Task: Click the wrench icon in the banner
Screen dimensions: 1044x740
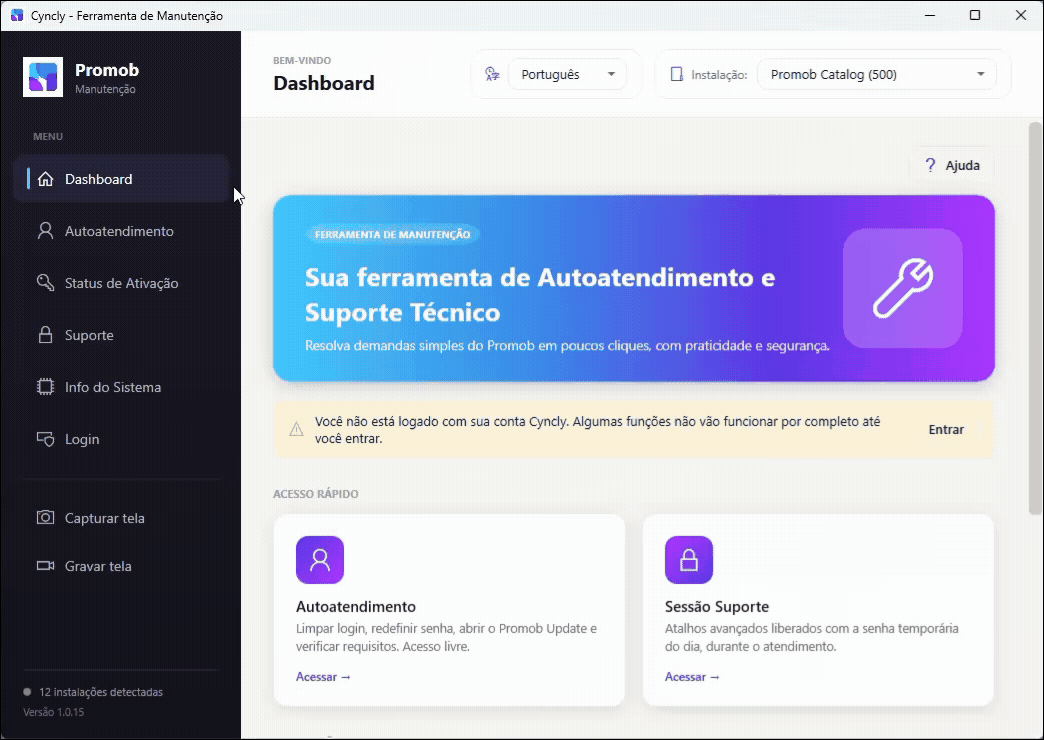Action: click(903, 288)
